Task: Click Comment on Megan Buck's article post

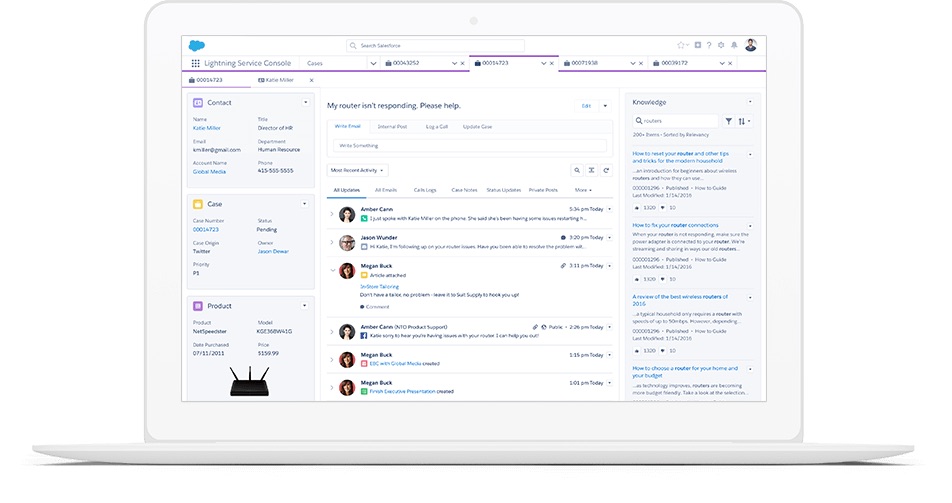Action: (x=377, y=307)
